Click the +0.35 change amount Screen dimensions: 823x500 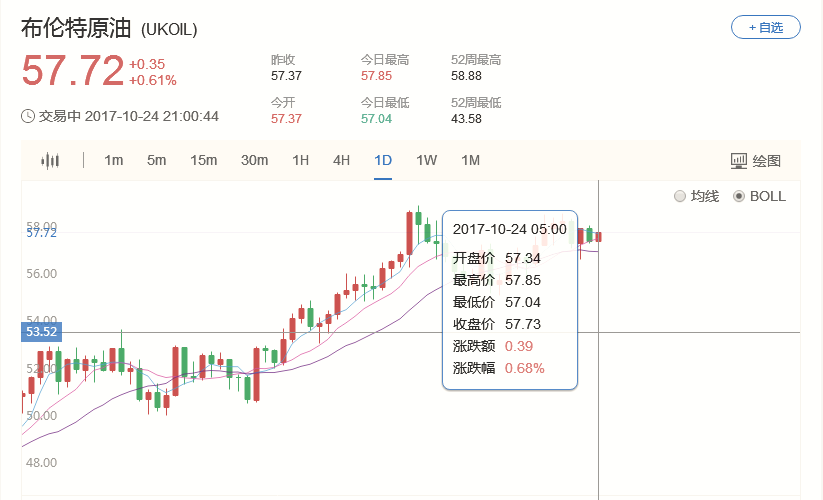pyautogui.click(x=147, y=64)
